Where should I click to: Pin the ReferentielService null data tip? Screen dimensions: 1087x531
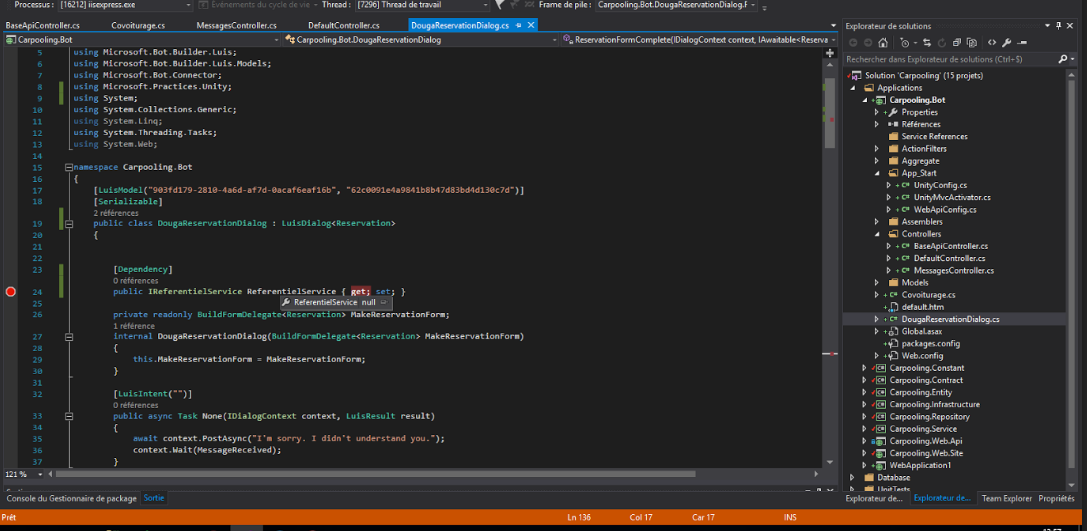(383, 302)
